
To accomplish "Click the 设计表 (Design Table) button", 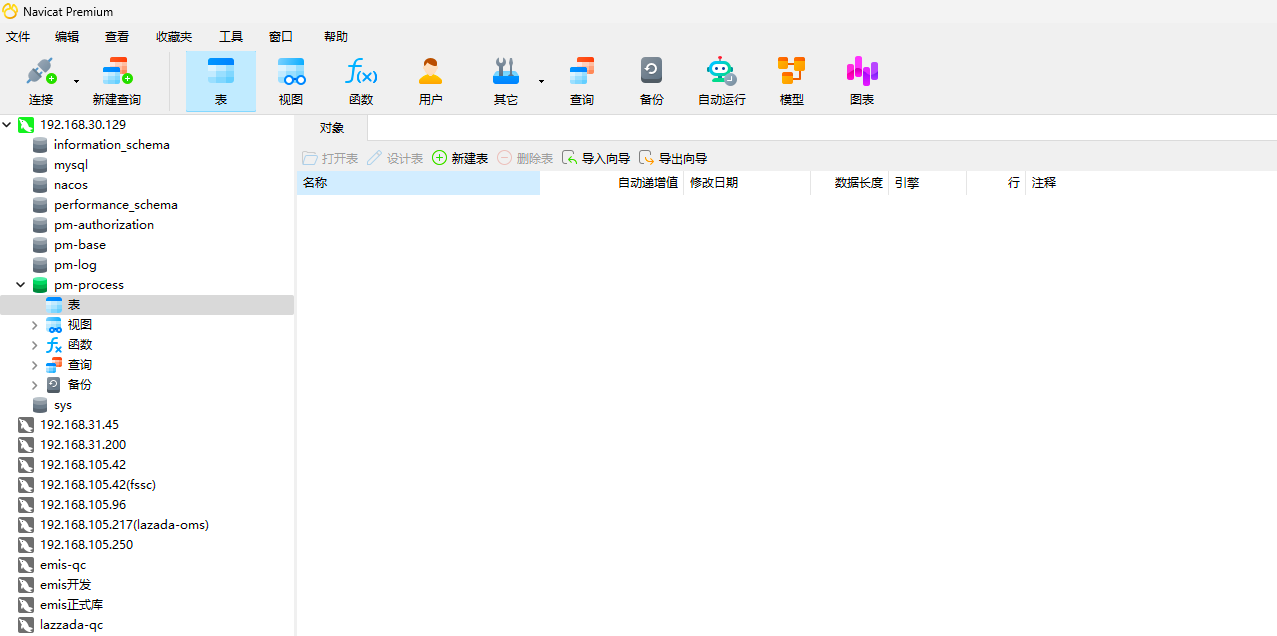I will [x=395, y=158].
